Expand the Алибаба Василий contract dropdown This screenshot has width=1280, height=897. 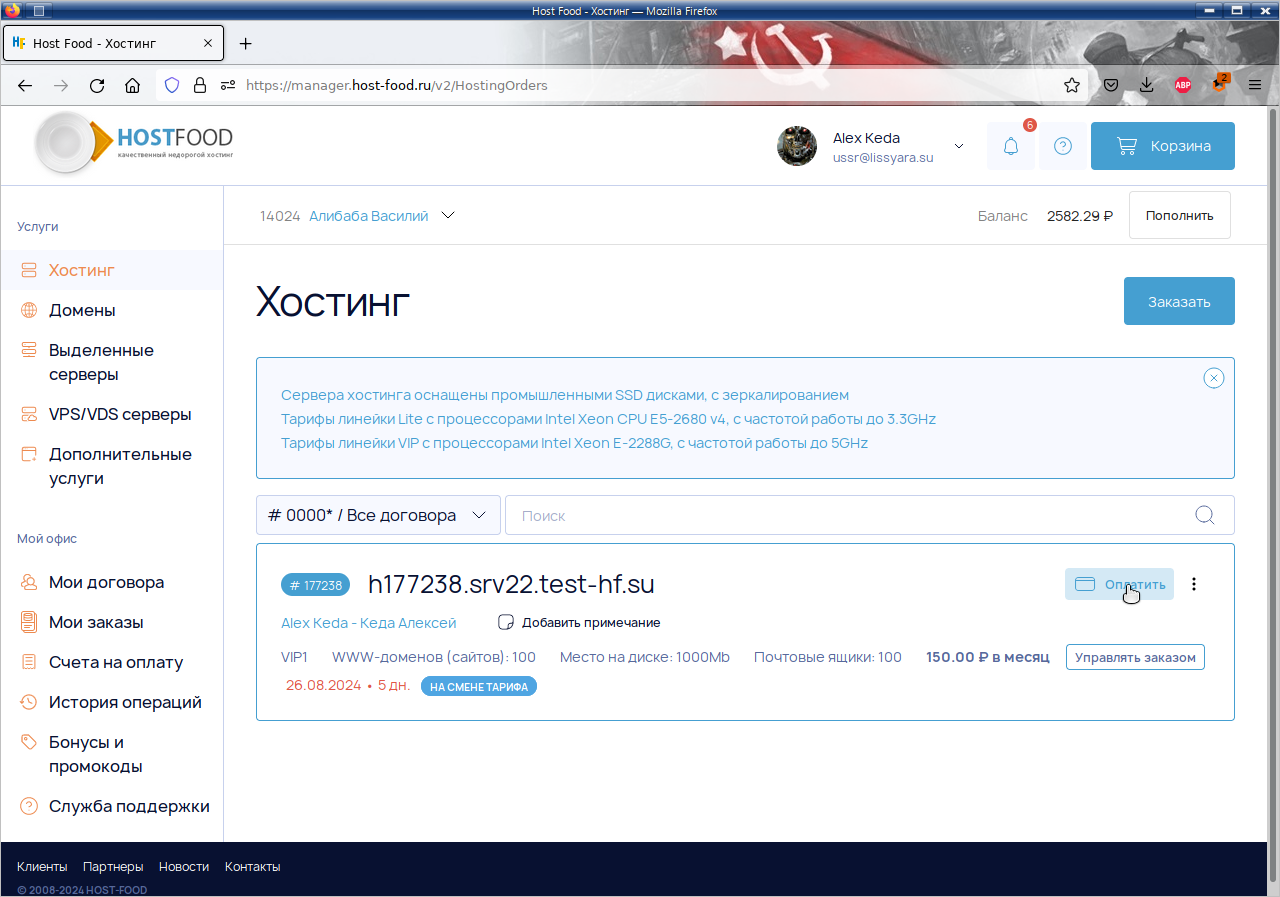[x=448, y=215]
